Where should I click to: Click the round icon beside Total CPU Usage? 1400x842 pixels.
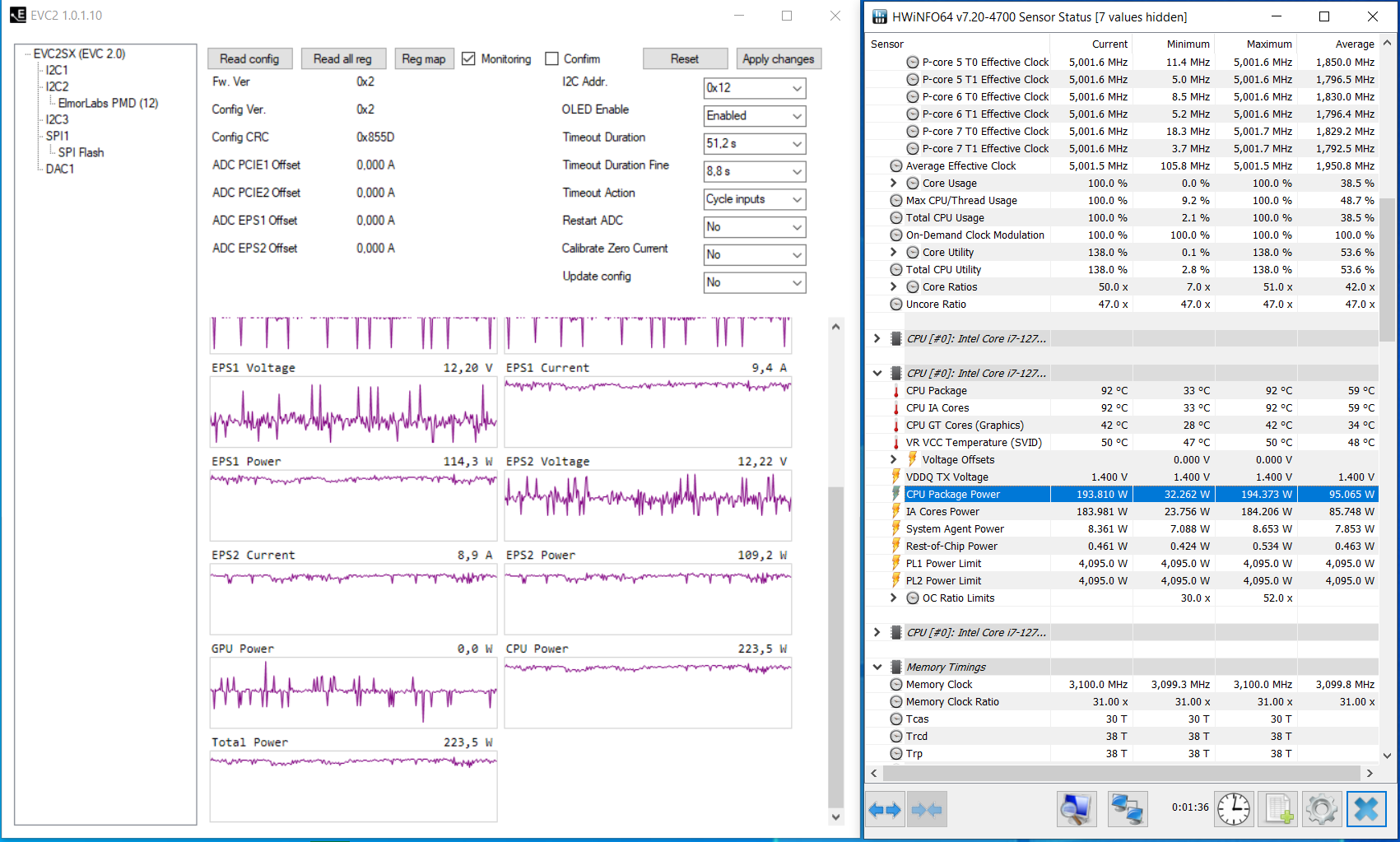[x=896, y=218]
